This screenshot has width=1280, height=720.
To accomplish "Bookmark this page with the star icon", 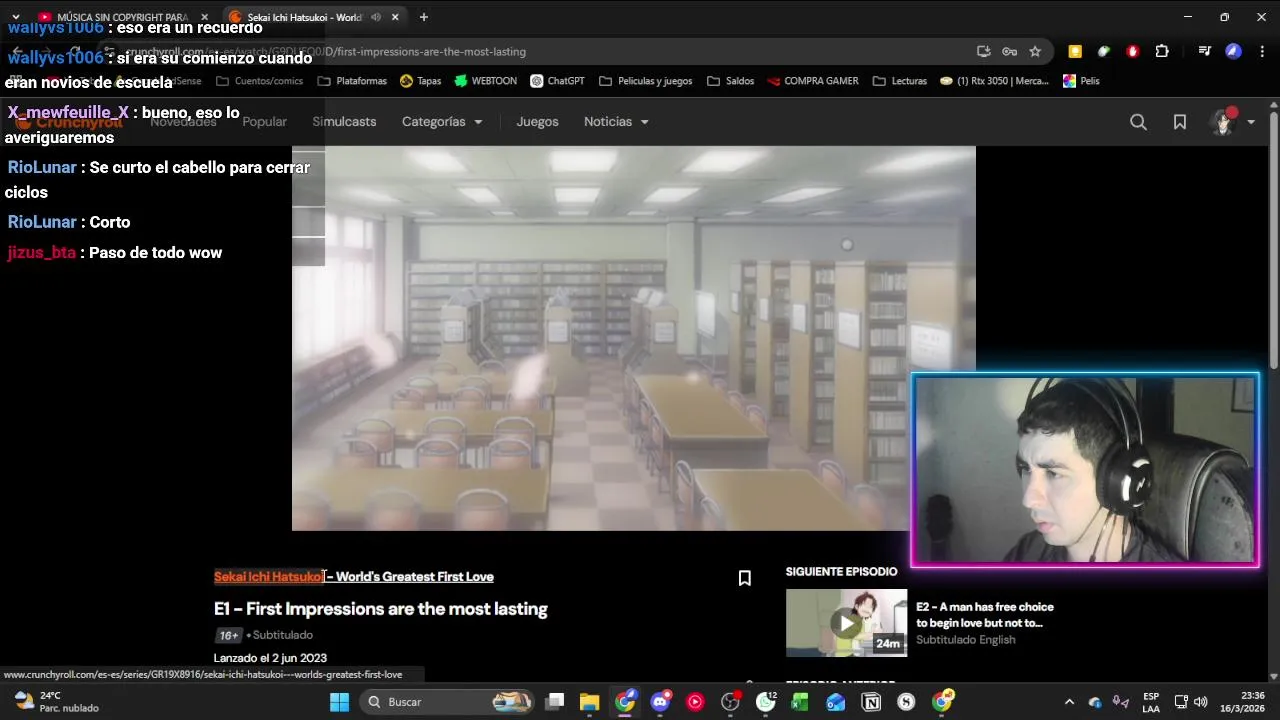I will pos(1035,52).
